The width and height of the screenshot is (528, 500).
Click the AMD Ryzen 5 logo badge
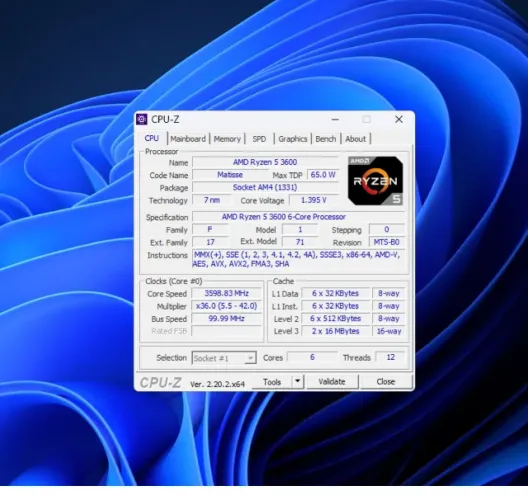point(375,181)
